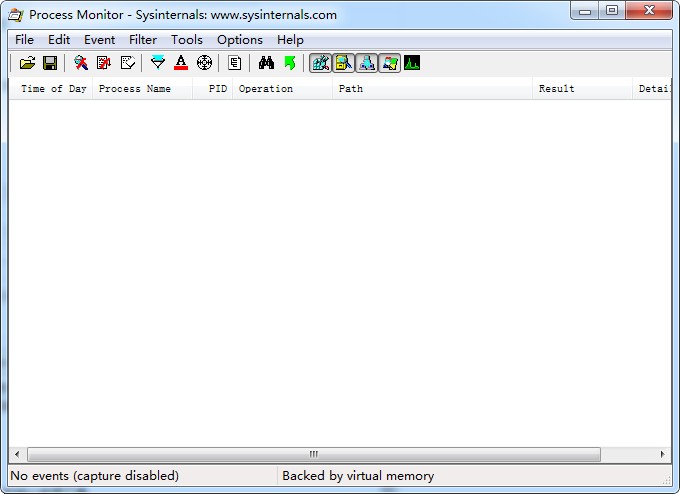Viewport: 680px width, 494px height.
Task: Click the Find binoculars icon
Action: click(266, 63)
